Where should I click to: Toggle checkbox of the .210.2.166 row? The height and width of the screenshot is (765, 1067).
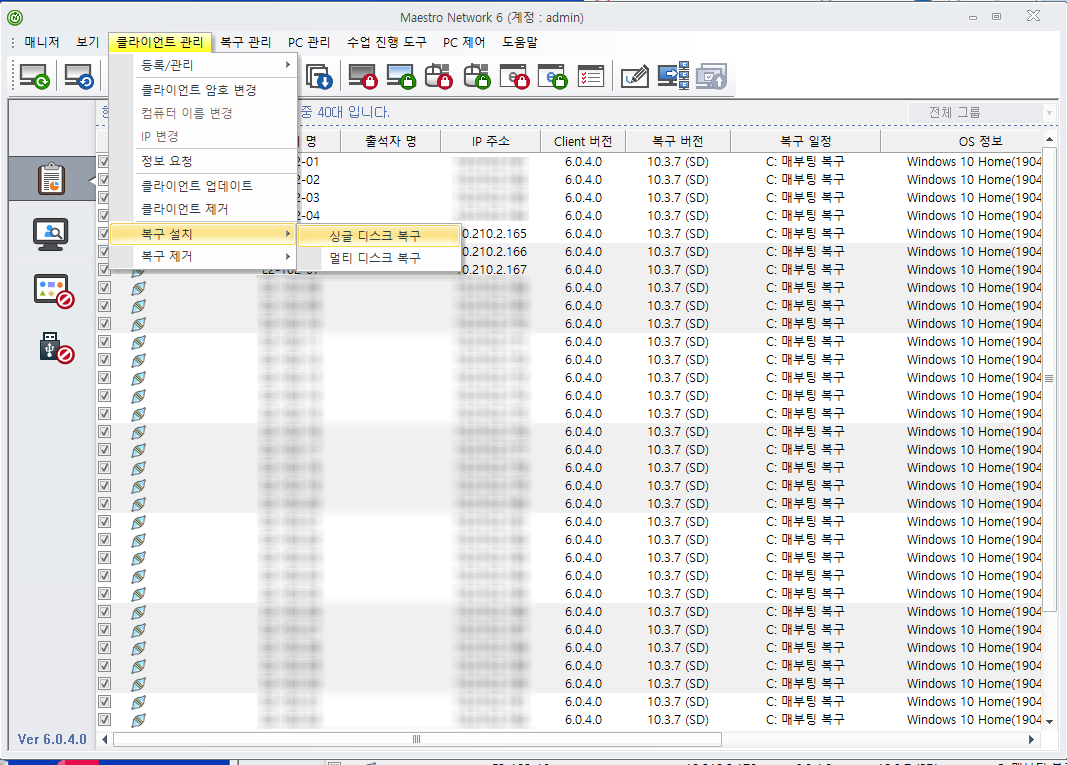pyautogui.click(x=104, y=252)
